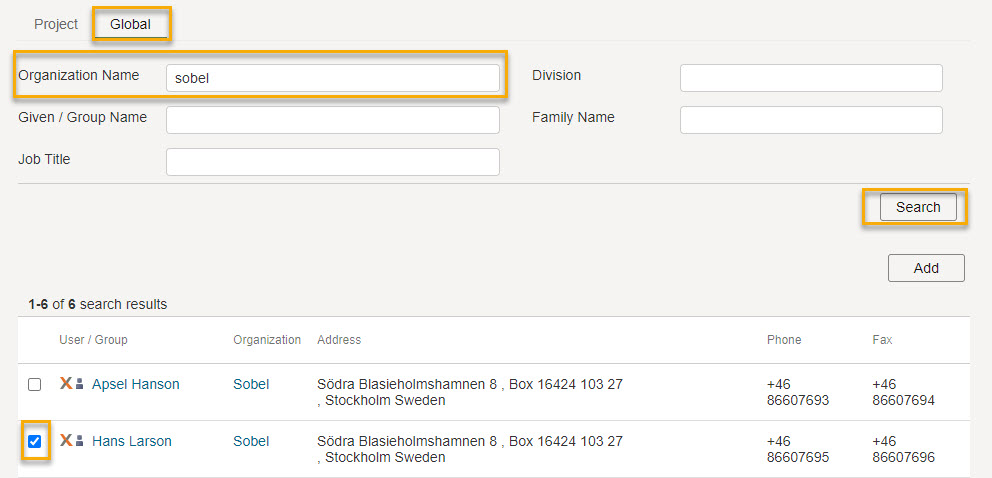This screenshot has width=992, height=478.
Task: Click the User / Group column header
Action: point(93,340)
